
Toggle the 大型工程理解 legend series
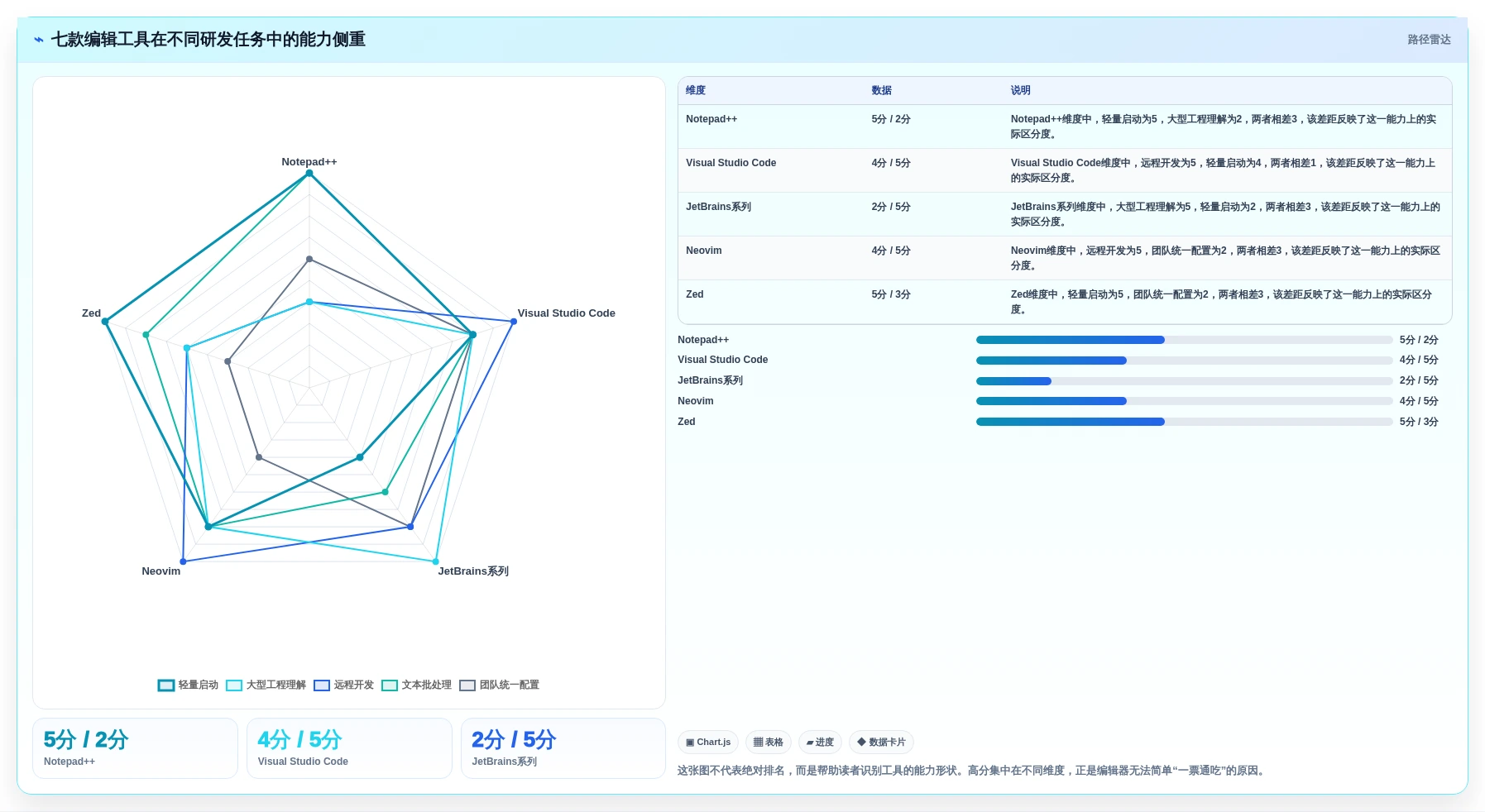point(266,685)
